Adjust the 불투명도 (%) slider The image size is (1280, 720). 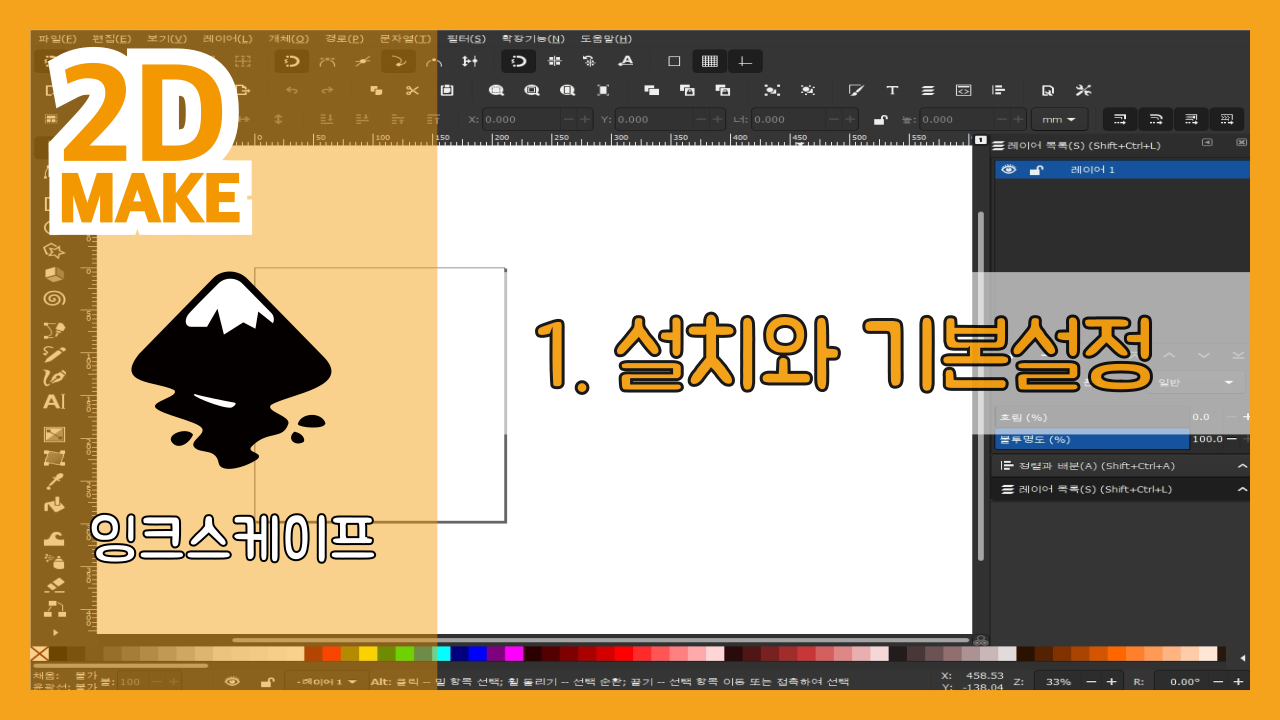[1092, 439]
